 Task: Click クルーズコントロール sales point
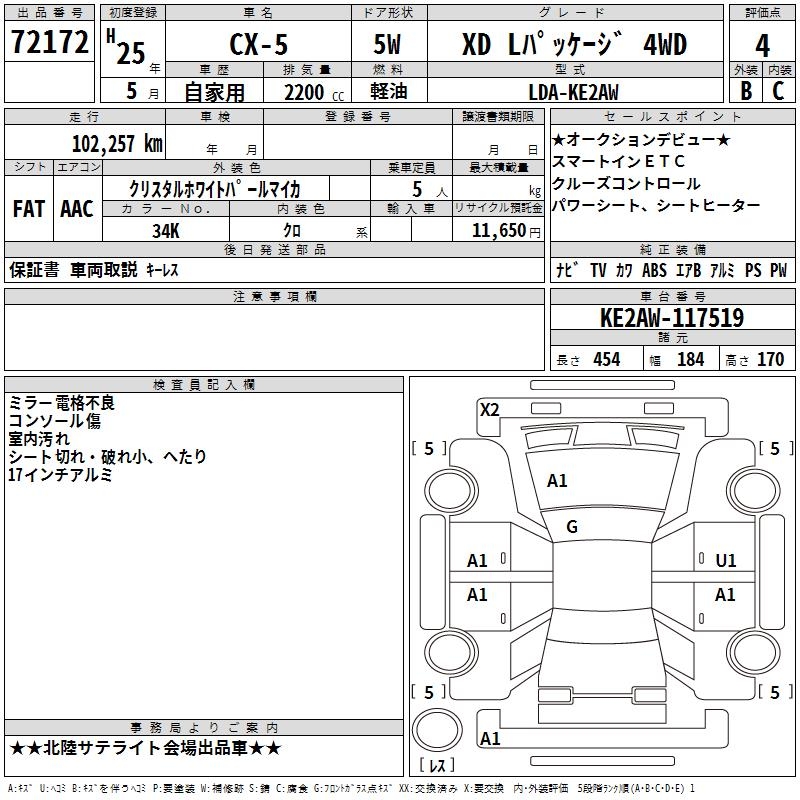[627, 183]
